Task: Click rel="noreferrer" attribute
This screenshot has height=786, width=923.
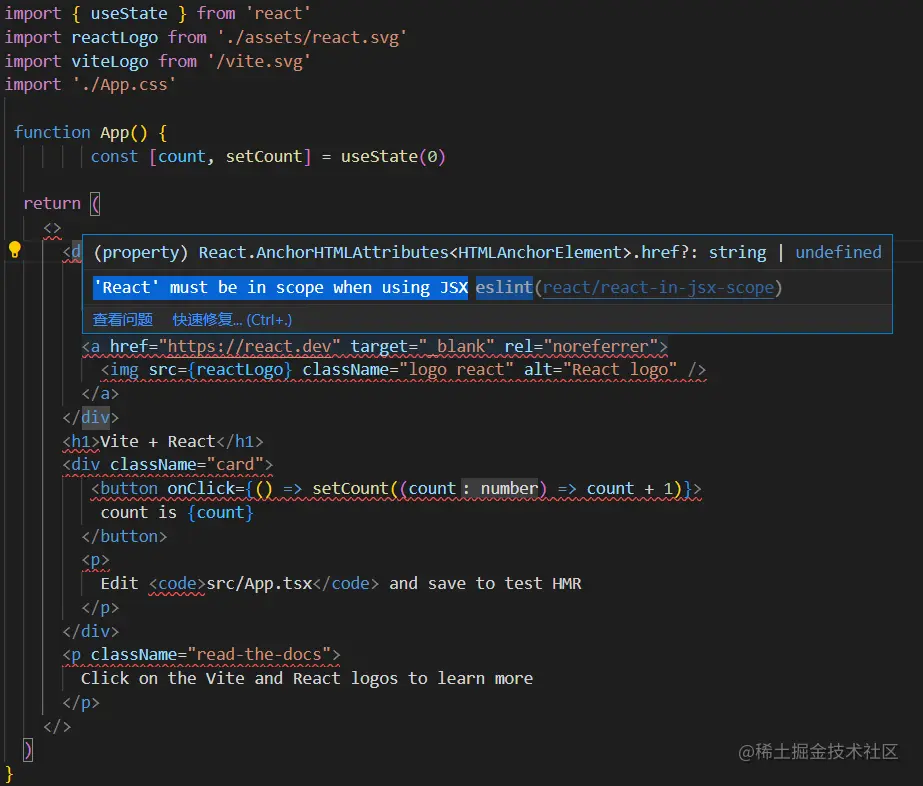Action: [580, 346]
